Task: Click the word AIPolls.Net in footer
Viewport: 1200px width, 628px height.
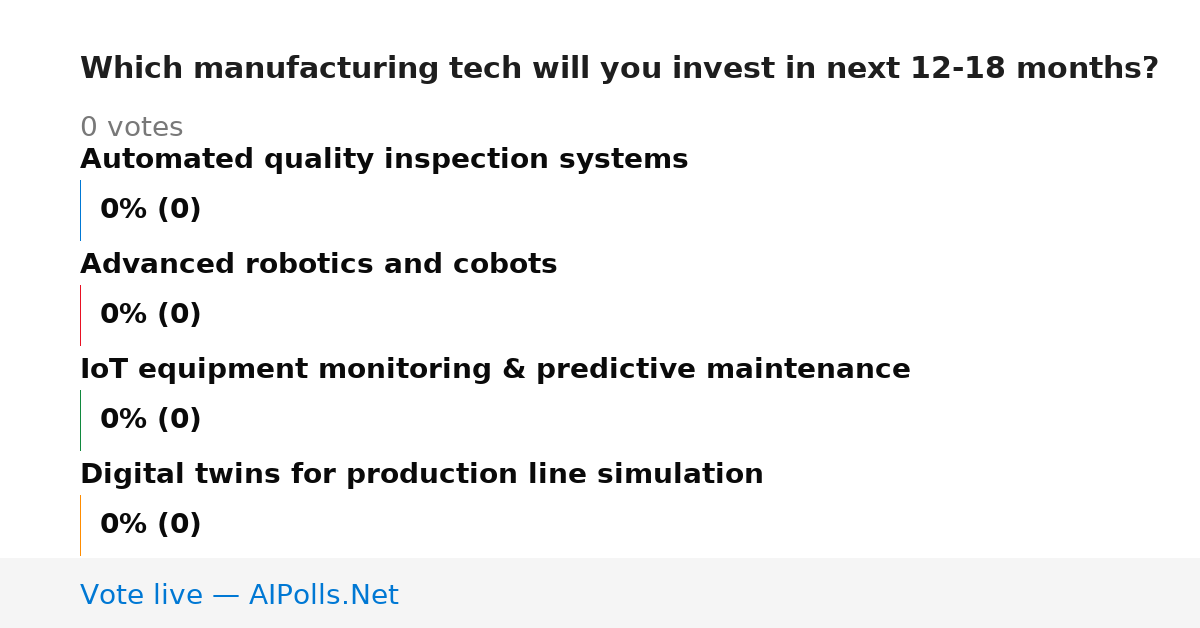Action: pyautogui.click(x=323, y=595)
